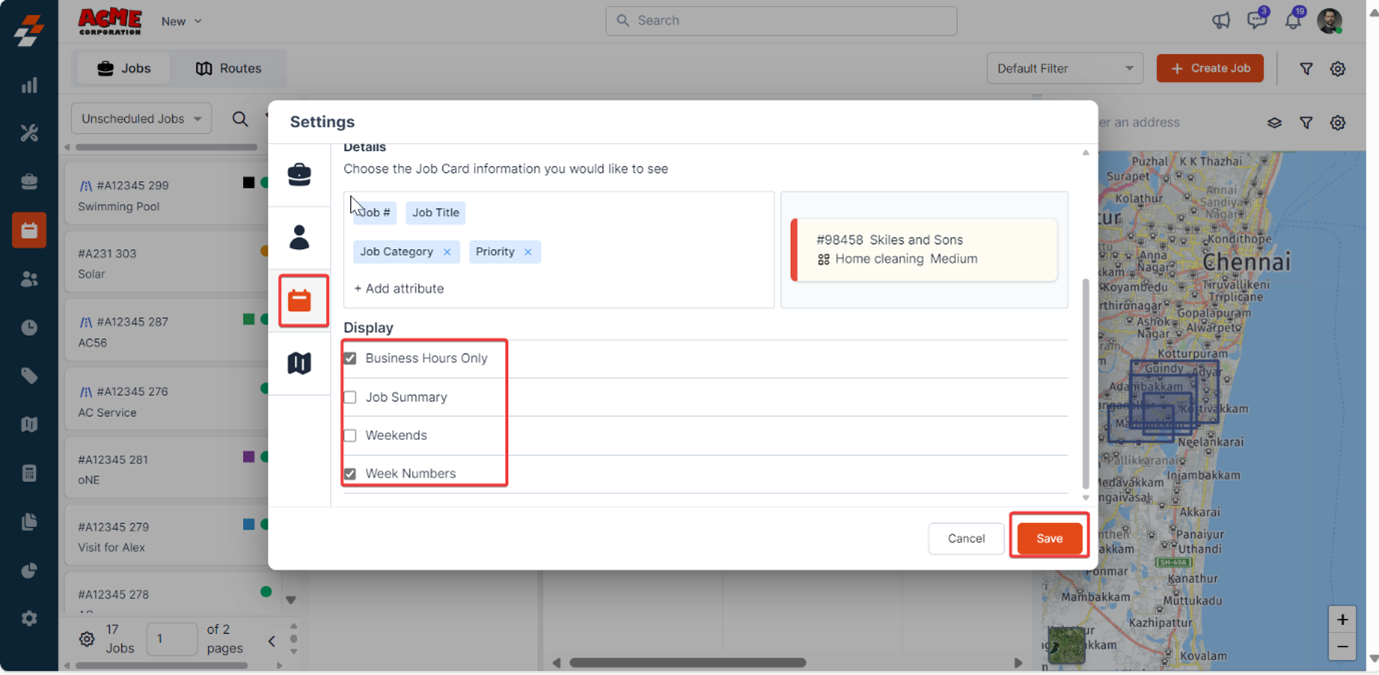Click the filter funnel icon beside Create Job
The height and width of the screenshot is (675, 1379).
pyautogui.click(x=1306, y=68)
